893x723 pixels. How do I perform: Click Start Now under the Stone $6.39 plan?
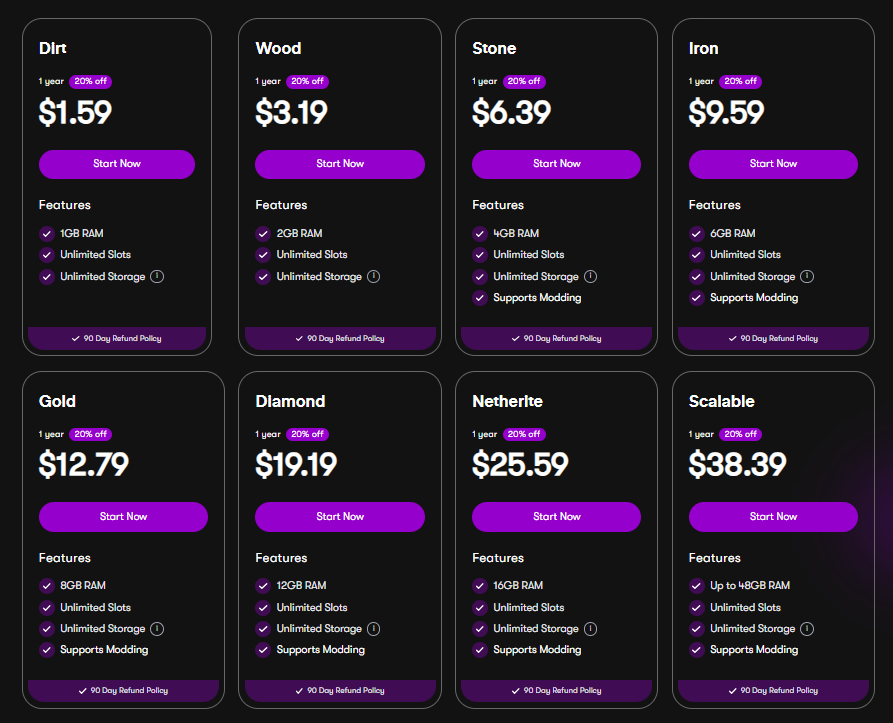point(556,164)
